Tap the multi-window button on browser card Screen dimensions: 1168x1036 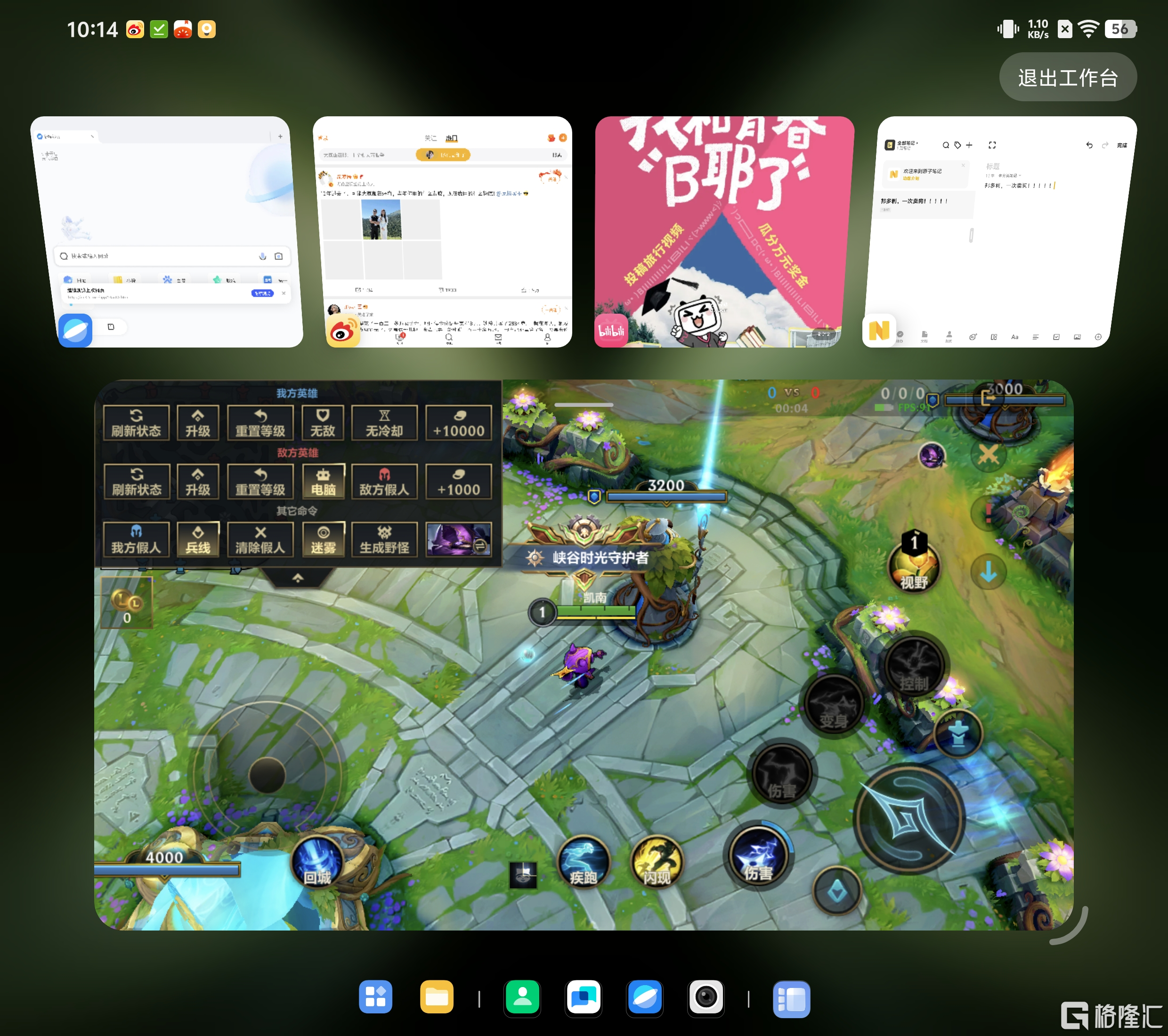[x=111, y=327]
